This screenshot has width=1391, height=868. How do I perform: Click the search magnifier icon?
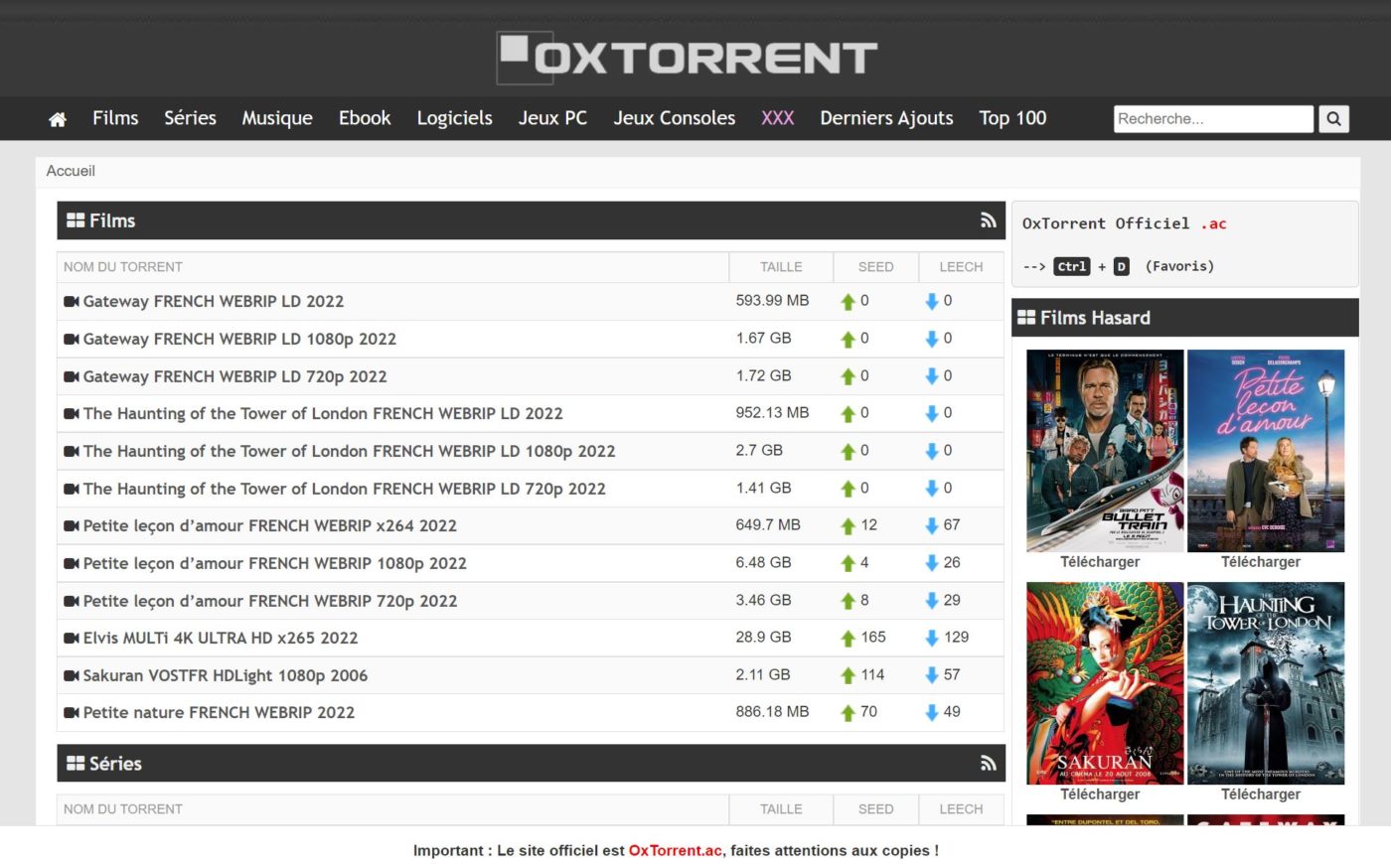[1333, 118]
